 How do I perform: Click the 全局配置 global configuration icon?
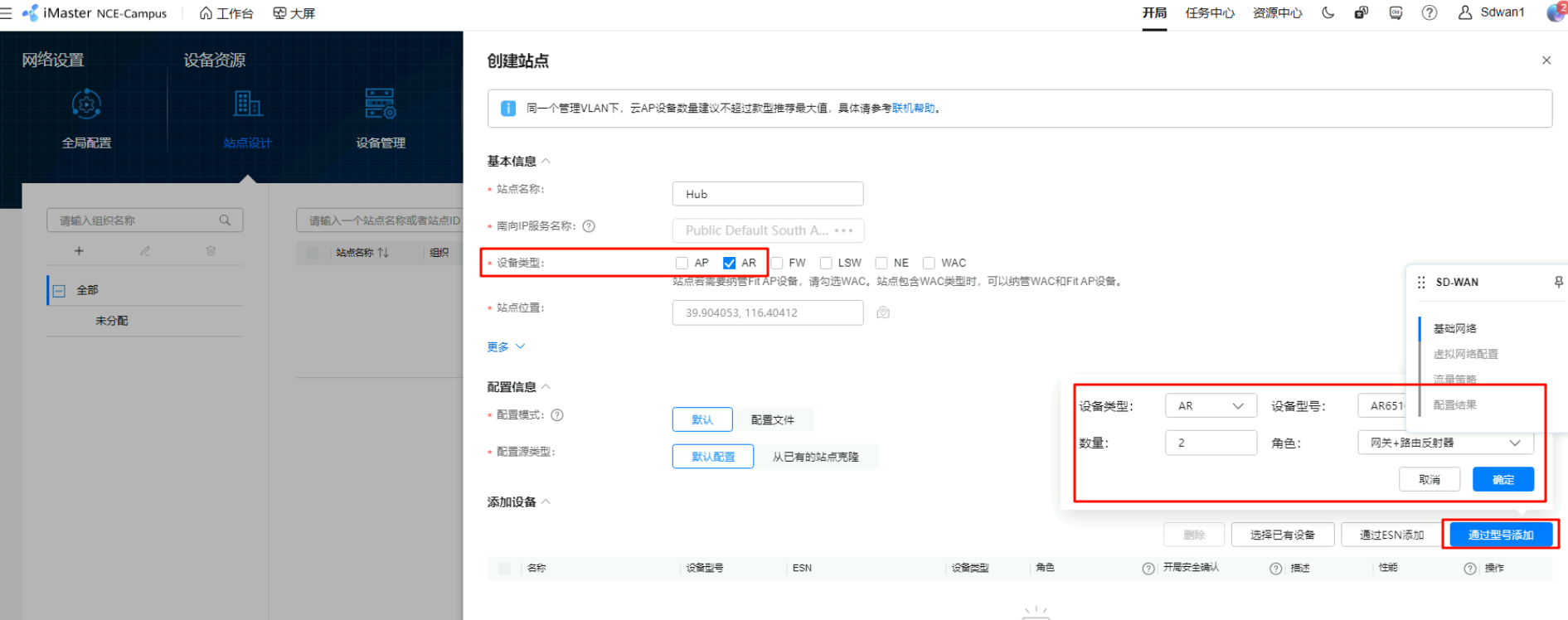(86, 105)
